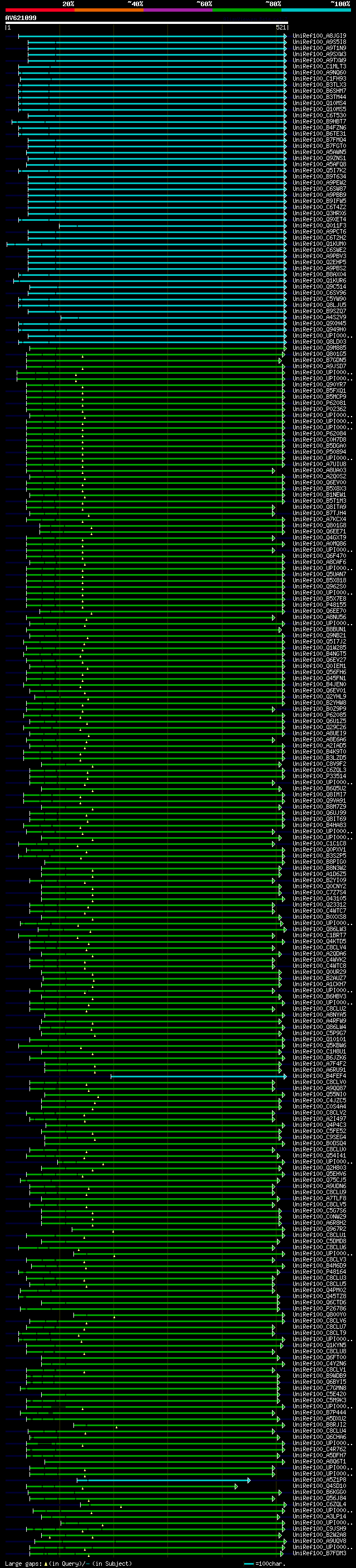
Task: Click the Large gaps legend text
Action: tap(68, 1564)
